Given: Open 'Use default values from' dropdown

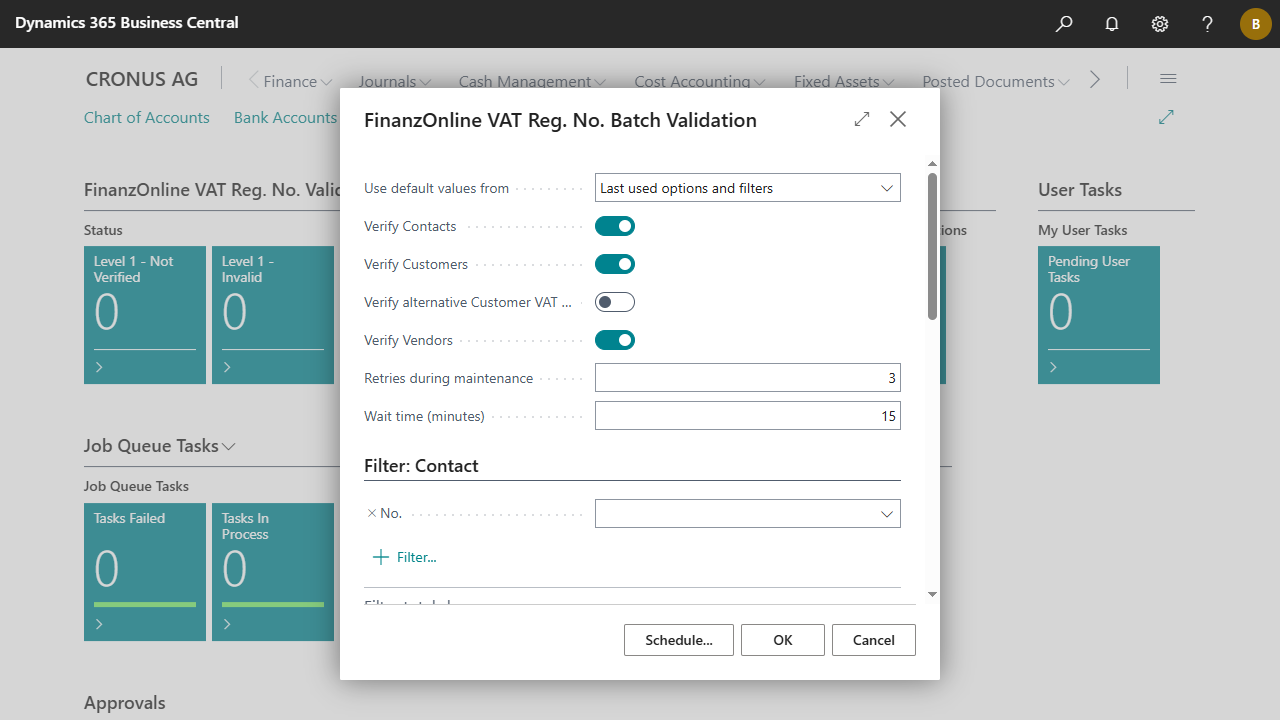Looking at the screenshot, I should [747, 188].
